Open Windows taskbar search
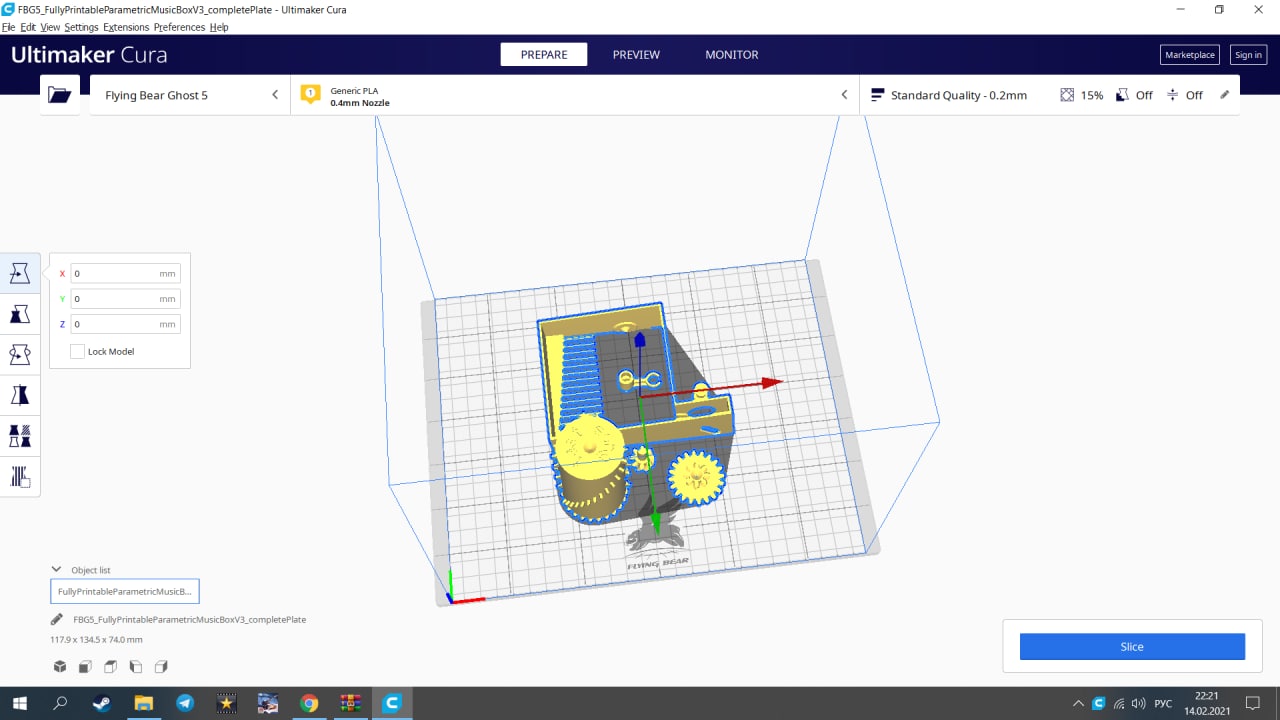The width and height of the screenshot is (1280, 720). [60, 703]
